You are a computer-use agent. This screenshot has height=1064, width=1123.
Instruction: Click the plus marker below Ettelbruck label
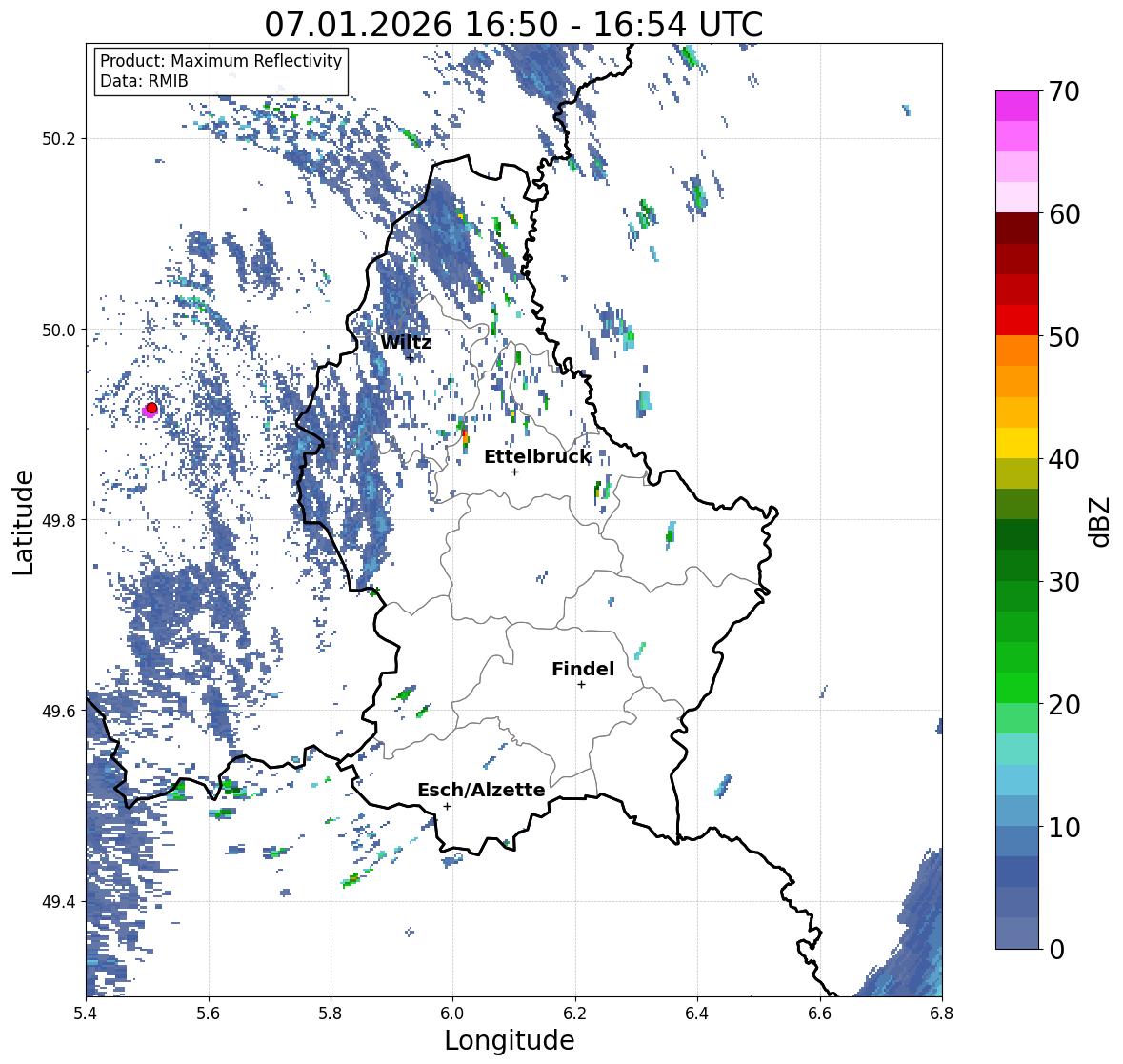coord(514,472)
